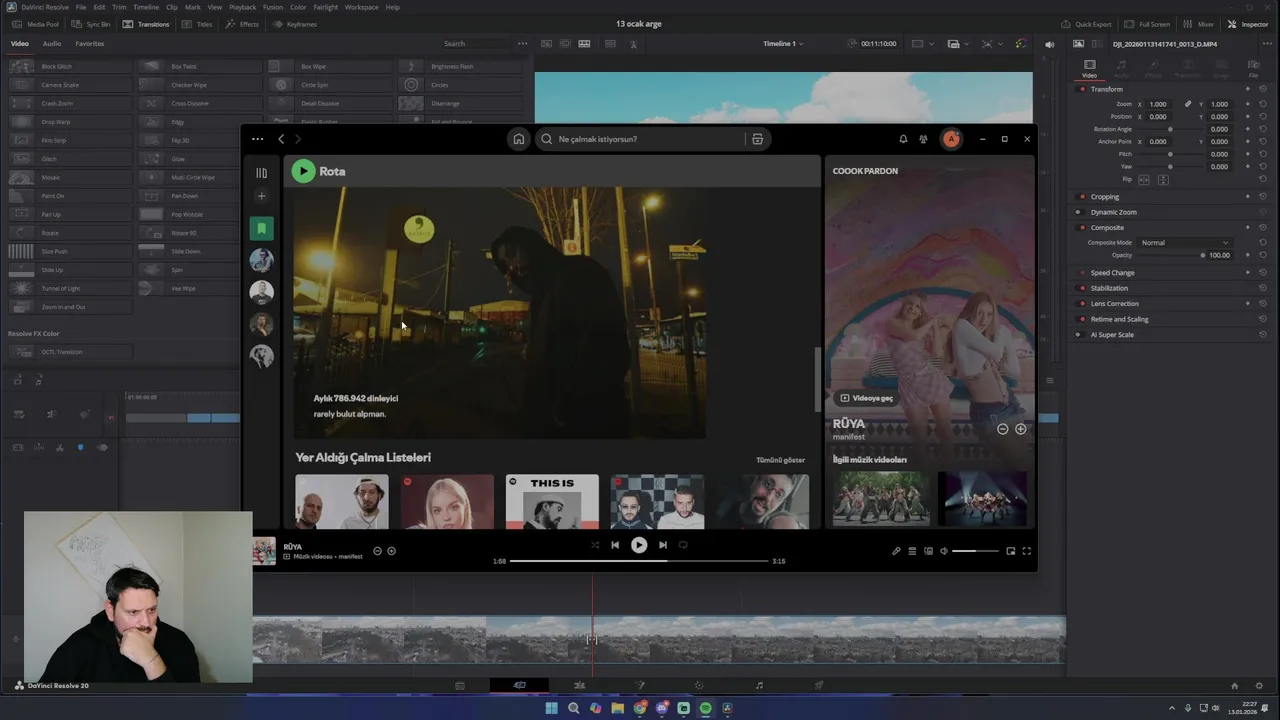Open the Playback menu
Image resolution: width=1280 pixels, height=720 pixels.
point(243,7)
